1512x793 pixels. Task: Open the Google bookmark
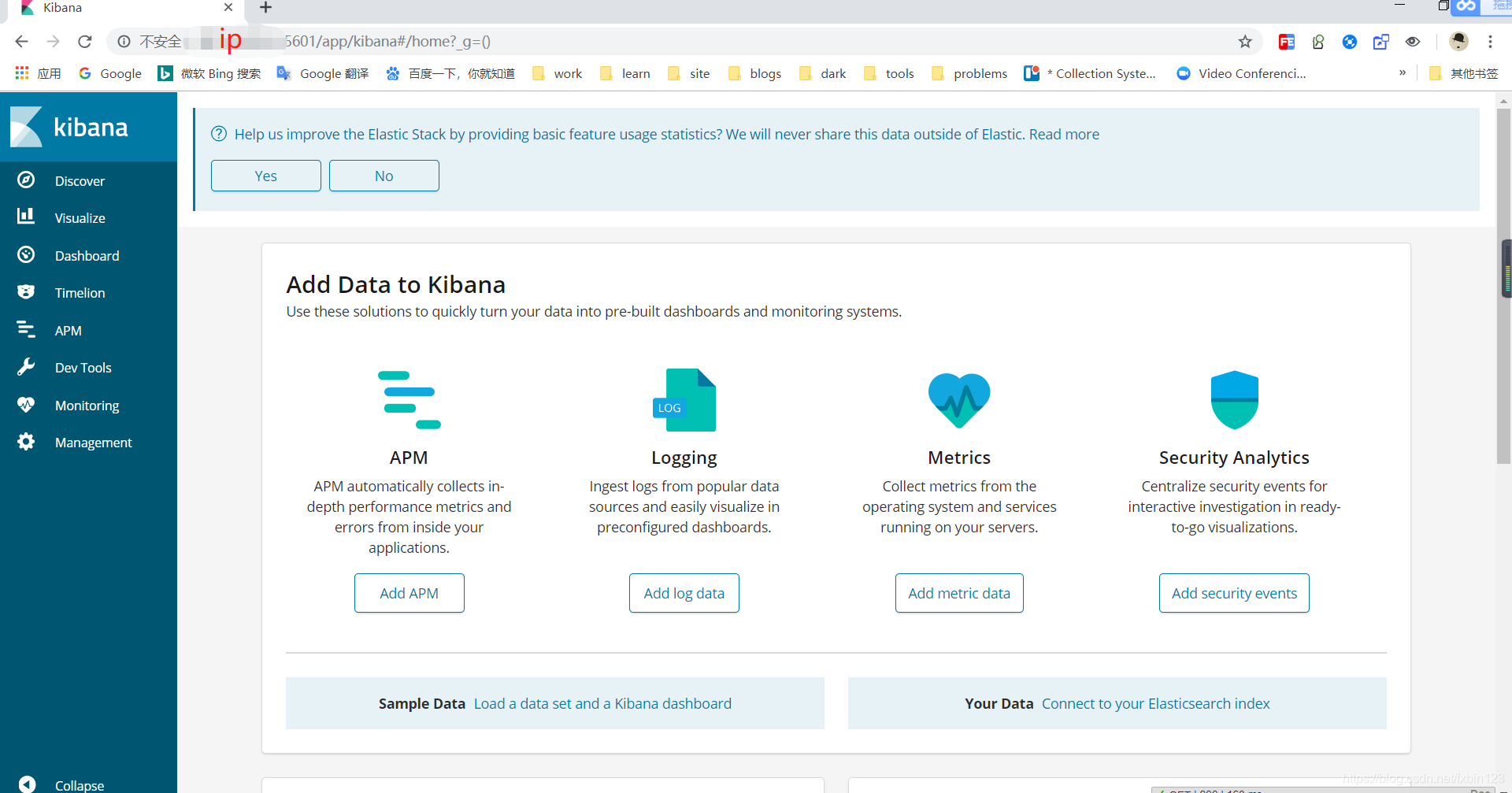[109, 73]
